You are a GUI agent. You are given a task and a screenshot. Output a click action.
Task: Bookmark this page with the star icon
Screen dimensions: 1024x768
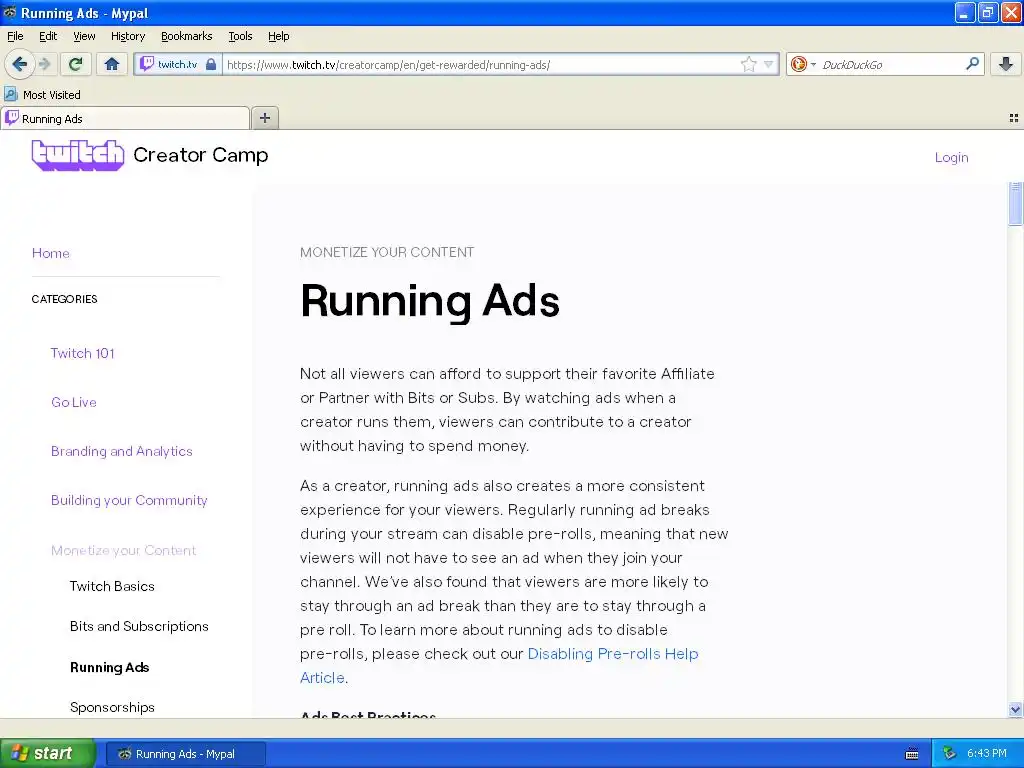748,64
